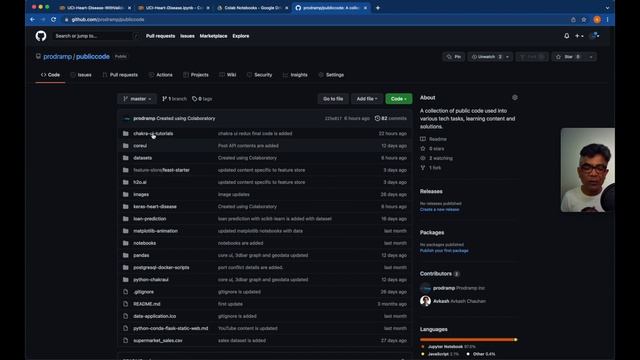This screenshot has width=640, height=360.
Task: Click the Unwatch button
Action: click(x=486, y=57)
